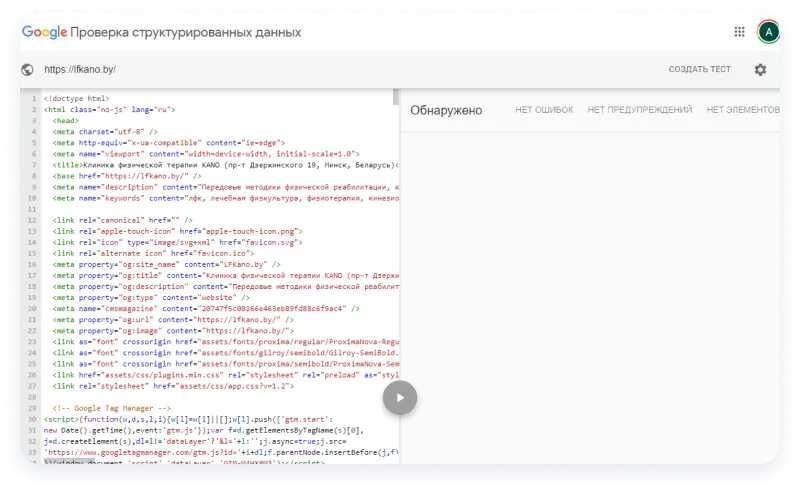Click the meta charset="utf-8" line

click(x=105, y=132)
